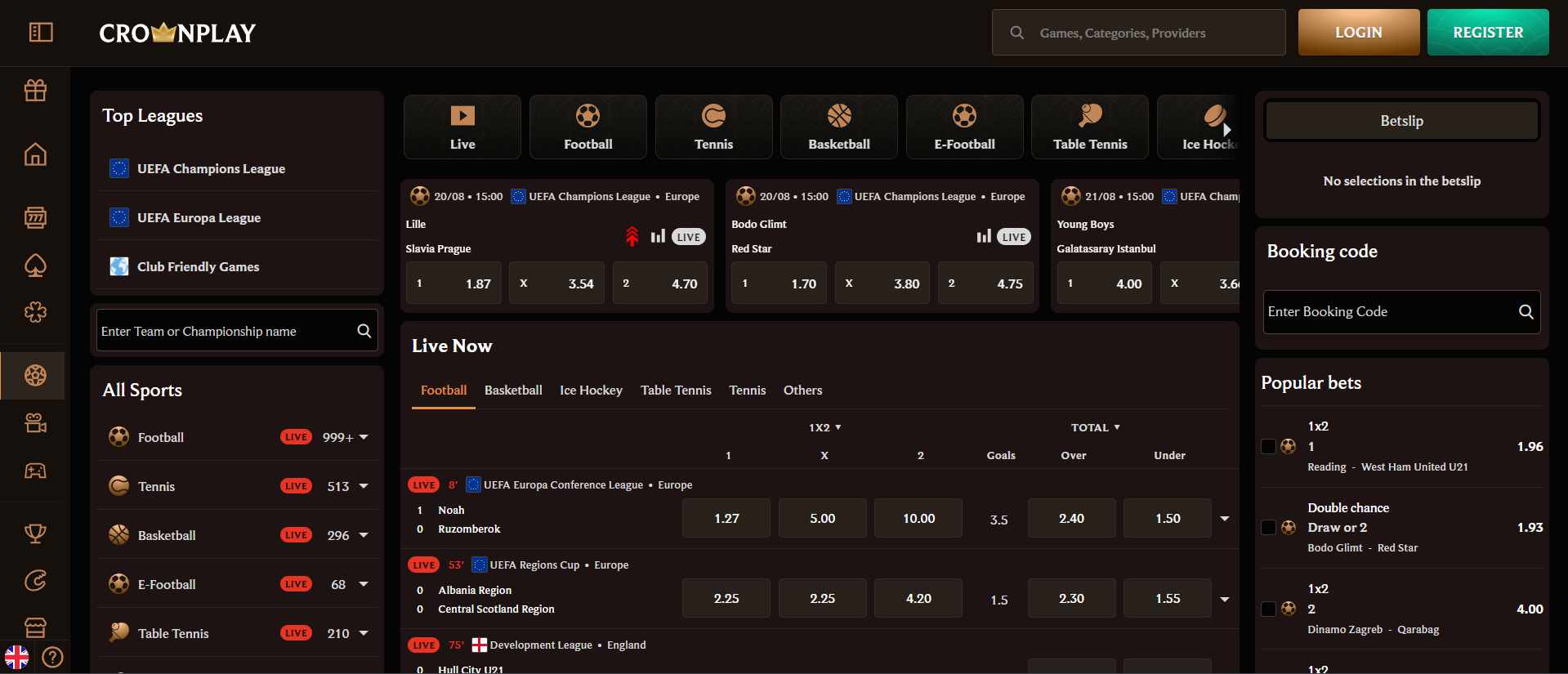This screenshot has height=674, width=1568.
Task: Click the LOGIN button
Action: tap(1359, 33)
